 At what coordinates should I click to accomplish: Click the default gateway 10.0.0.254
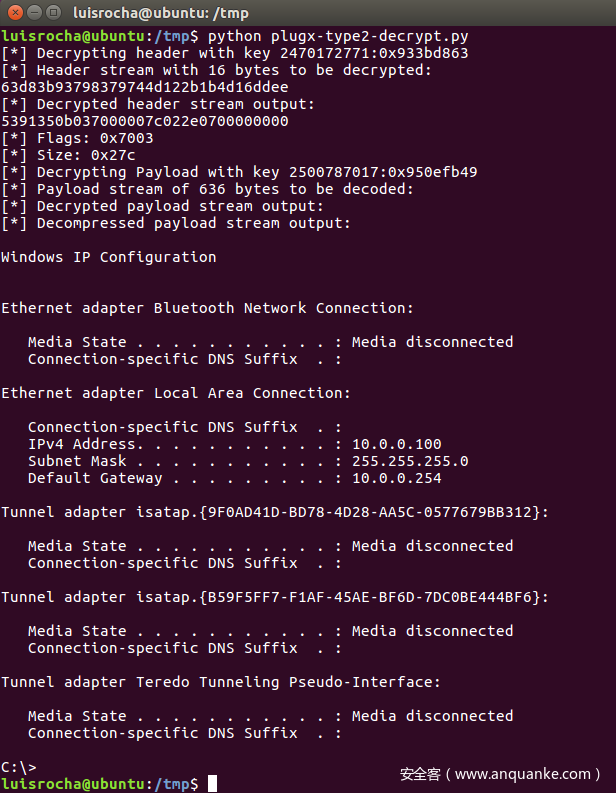[x=396, y=478]
